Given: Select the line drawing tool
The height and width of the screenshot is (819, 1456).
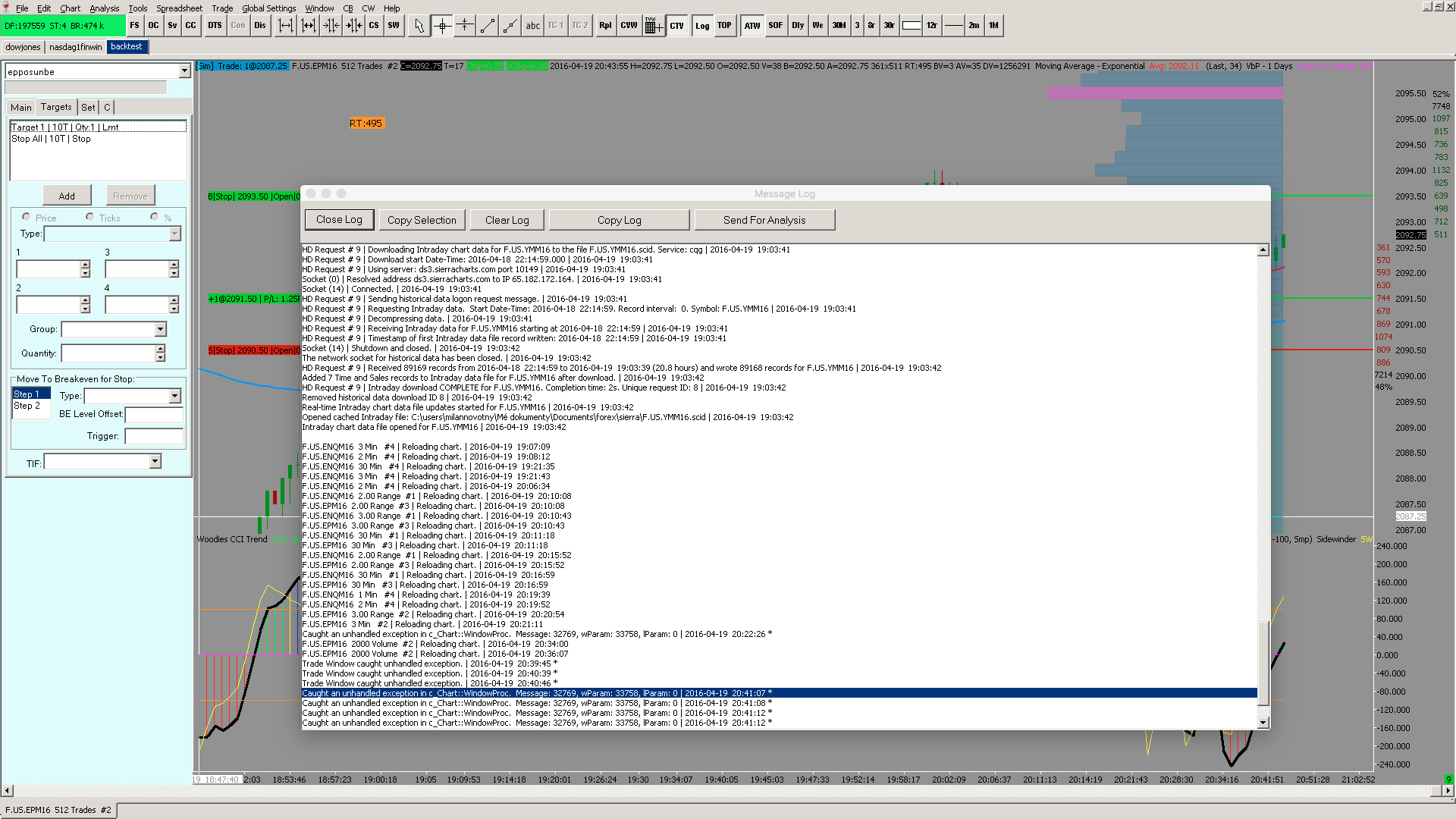Looking at the screenshot, I should (x=488, y=26).
